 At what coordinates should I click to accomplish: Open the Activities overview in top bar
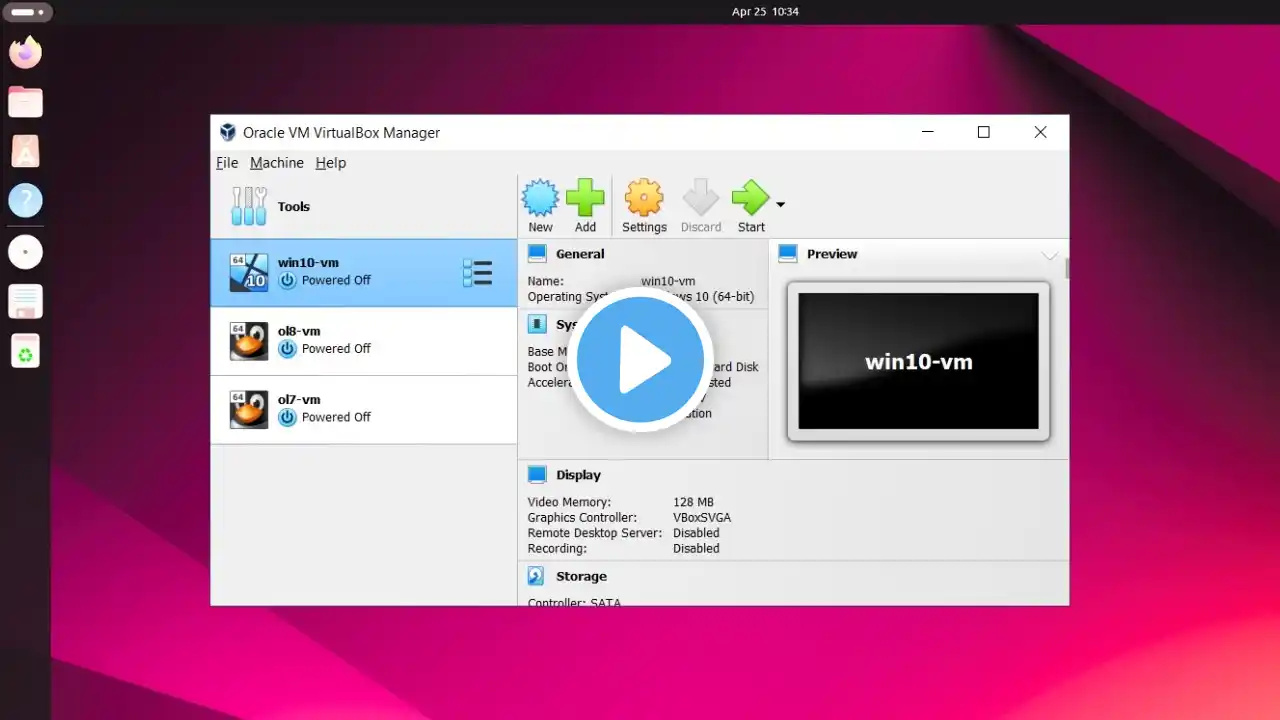(x=27, y=12)
